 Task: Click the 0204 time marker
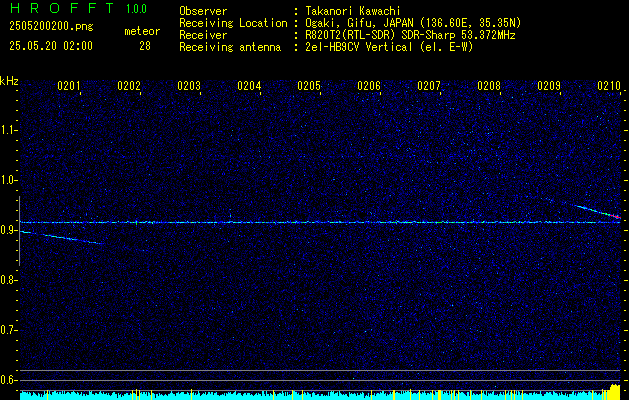pyautogui.click(x=249, y=85)
